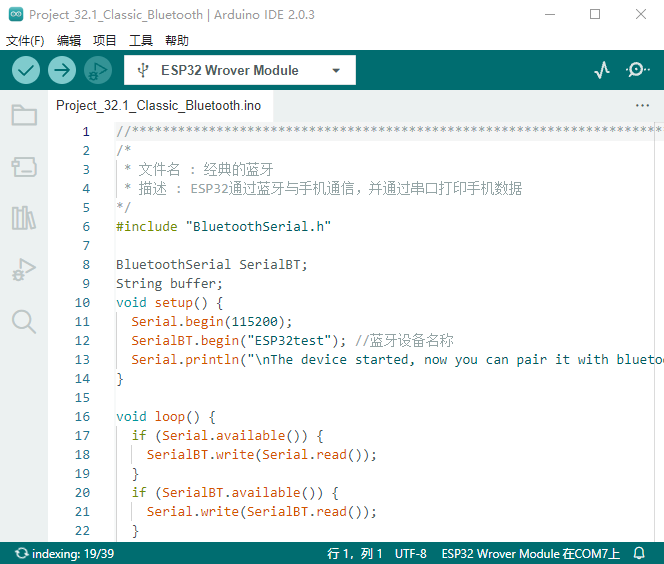The image size is (664, 564).
Task: Open the Search sidebar icon
Action: [x=24, y=321]
